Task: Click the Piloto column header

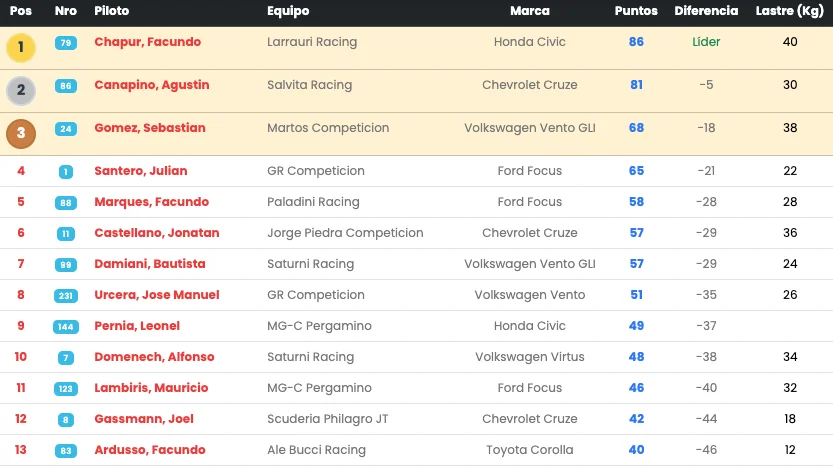Action: click(111, 11)
